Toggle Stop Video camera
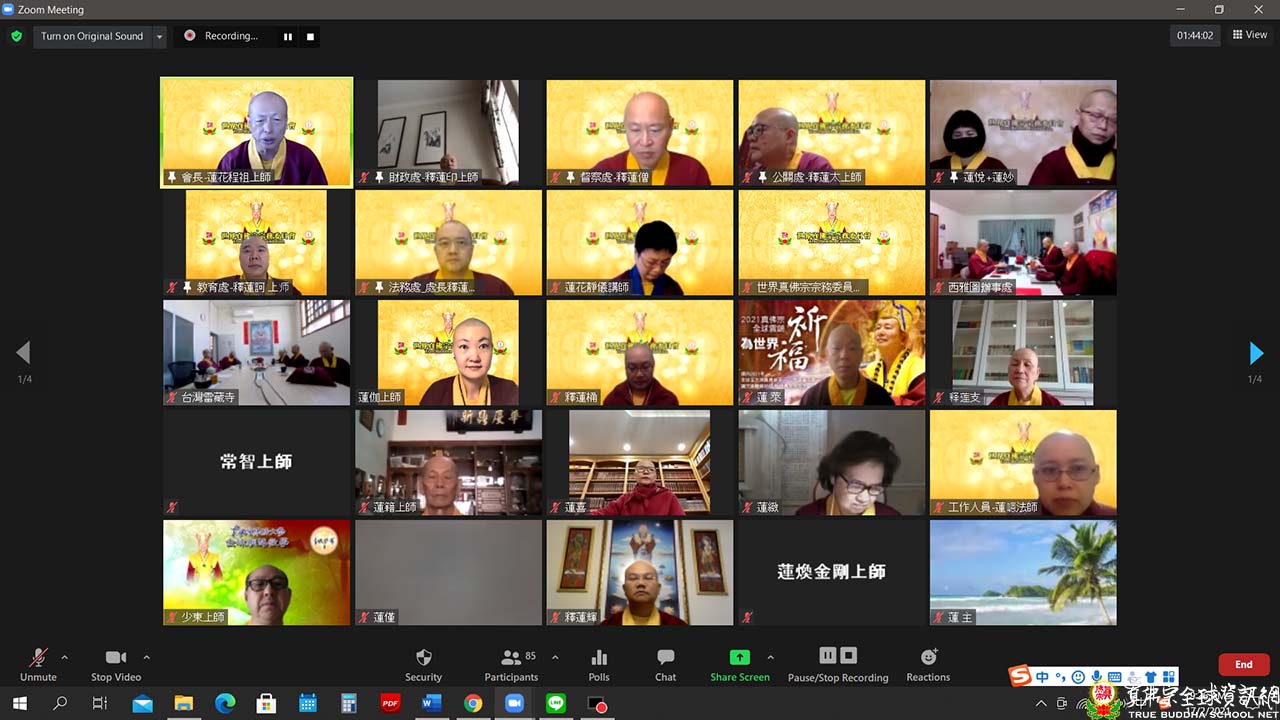The height and width of the screenshot is (720, 1280). pyautogui.click(x=116, y=658)
